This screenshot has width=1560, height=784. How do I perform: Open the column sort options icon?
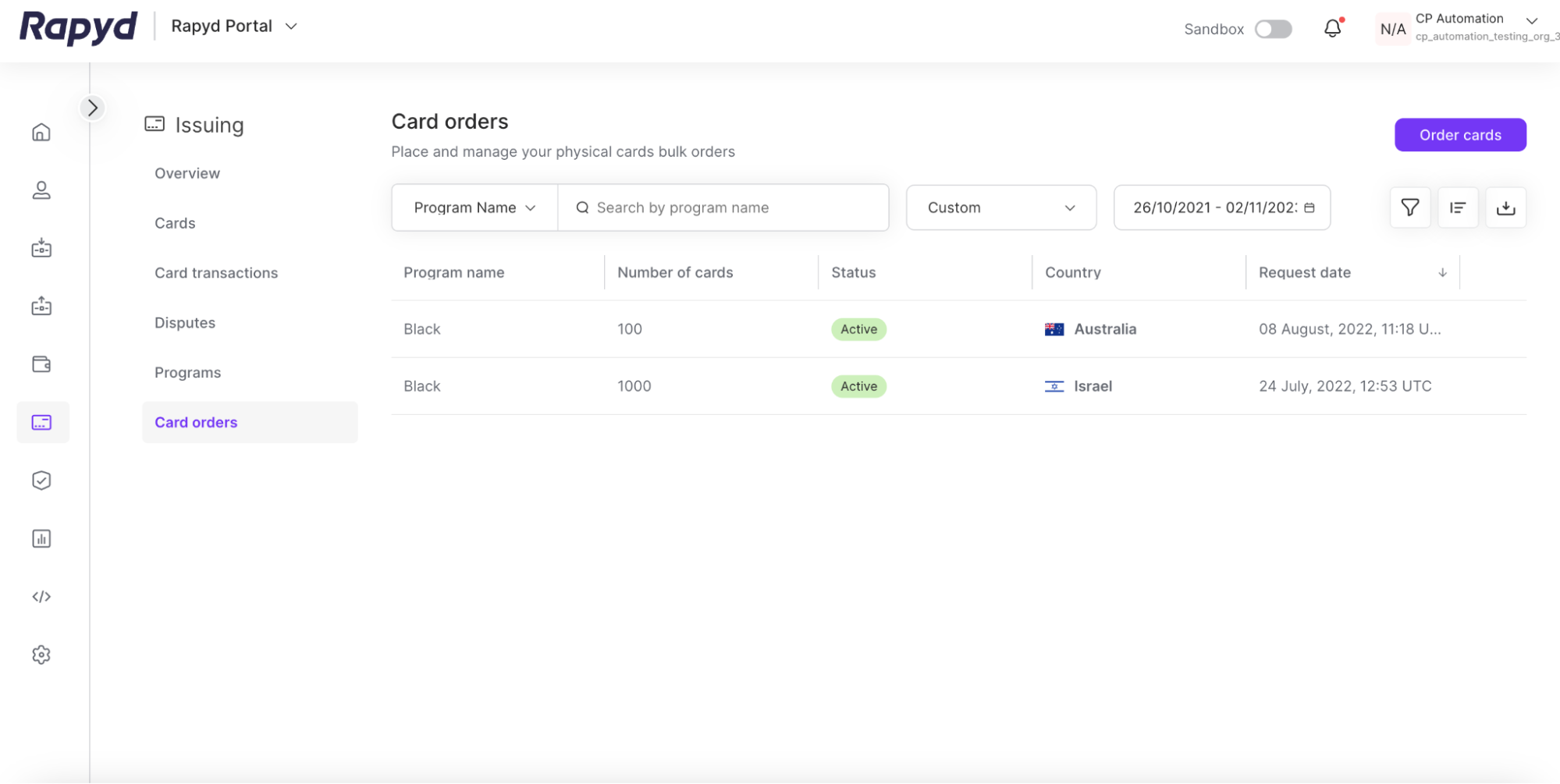[x=1457, y=208]
